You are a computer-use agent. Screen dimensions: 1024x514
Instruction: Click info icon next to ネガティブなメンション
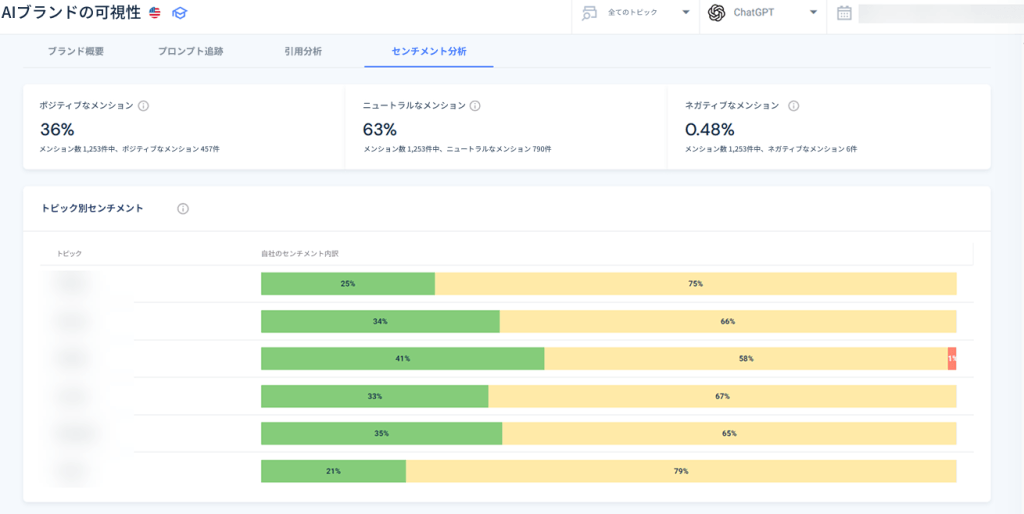(x=793, y=105)
